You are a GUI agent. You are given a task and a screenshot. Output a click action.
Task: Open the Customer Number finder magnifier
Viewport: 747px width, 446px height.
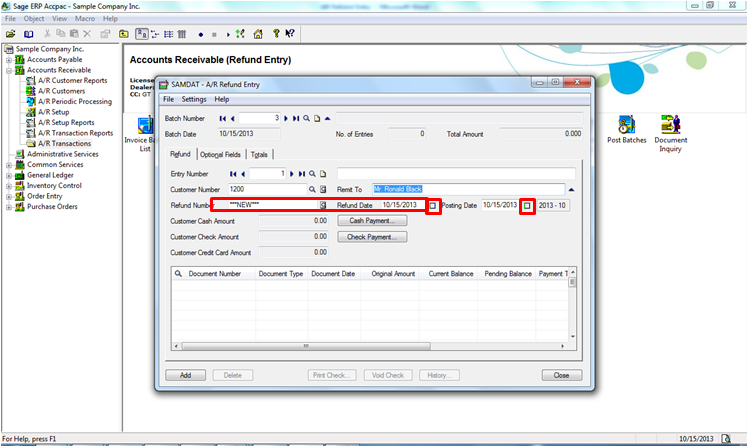click(x=312, y=189)
